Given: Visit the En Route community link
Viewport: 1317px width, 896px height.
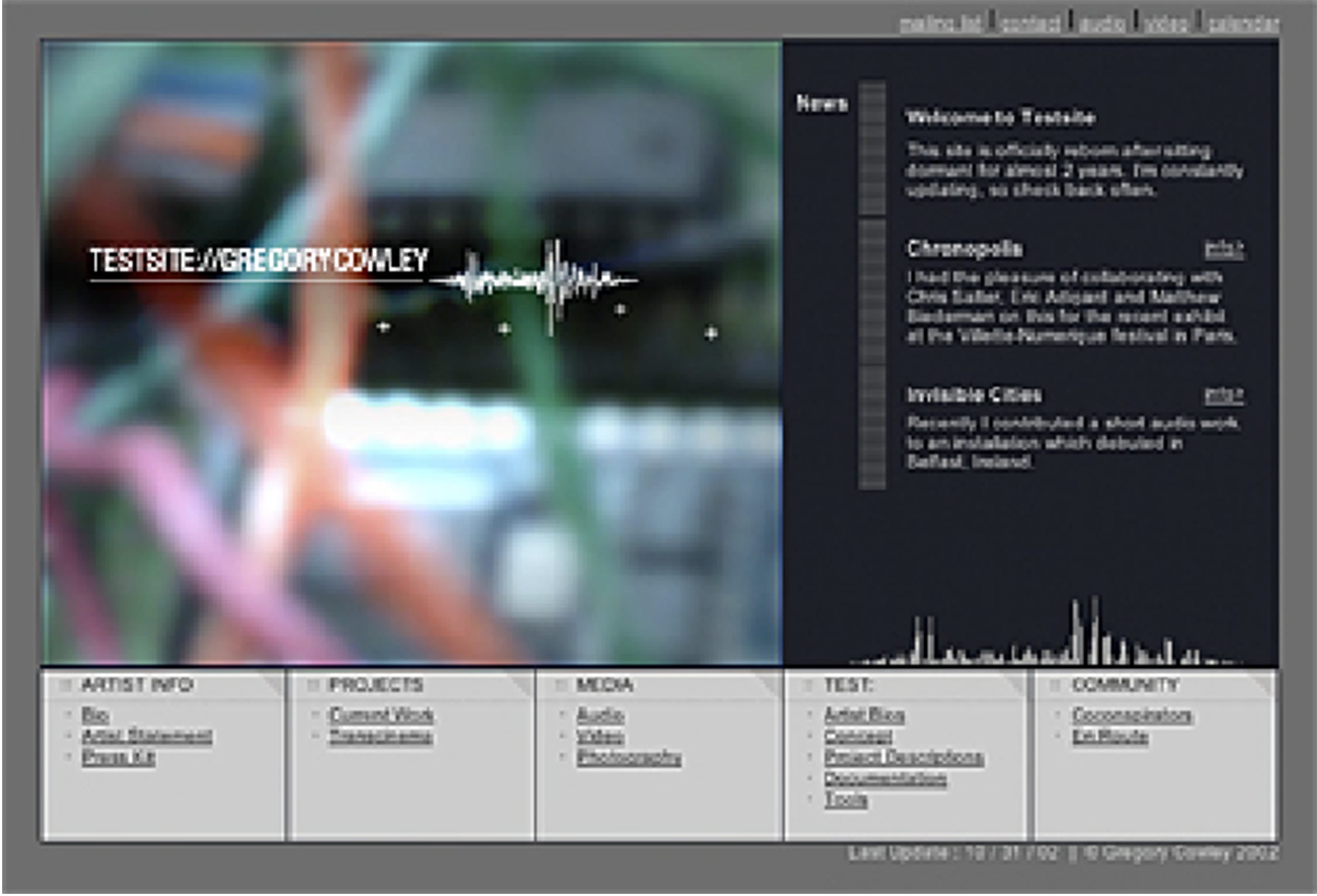Looking at the screenshot, I should (1109, 737).
